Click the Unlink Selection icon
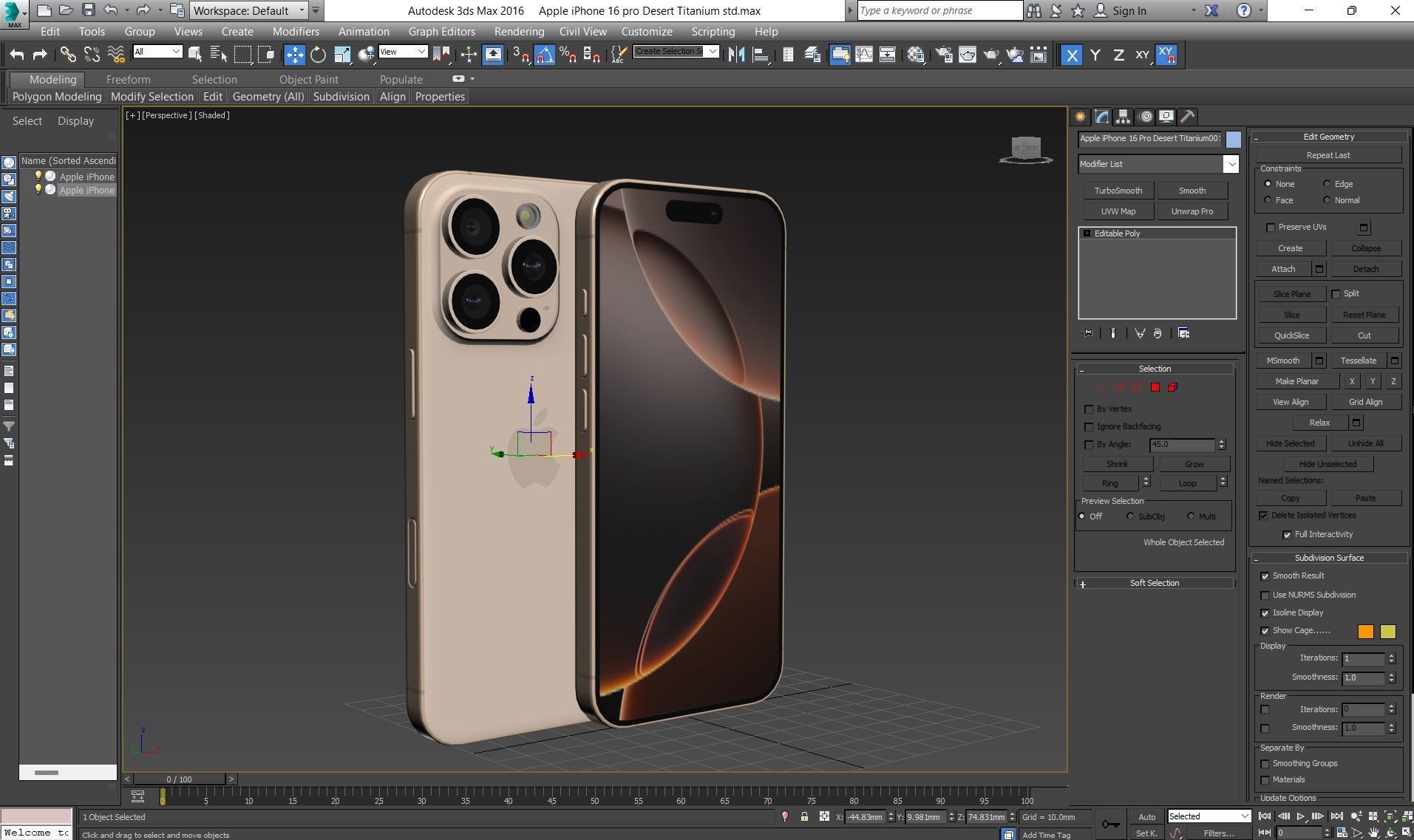 [92, 55]
